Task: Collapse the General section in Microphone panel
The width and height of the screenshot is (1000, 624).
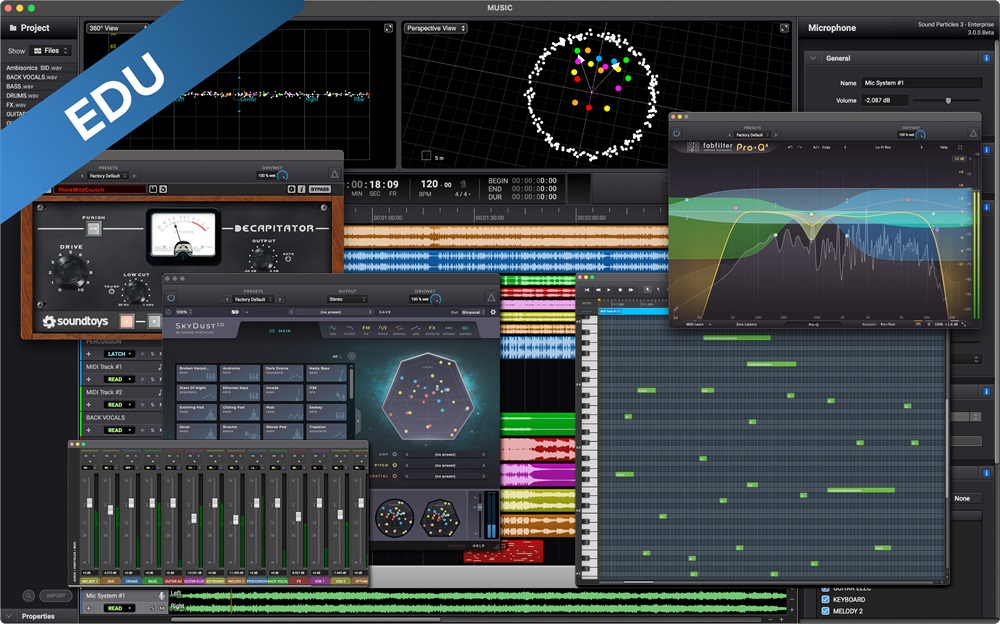Action: coord(813,58)
